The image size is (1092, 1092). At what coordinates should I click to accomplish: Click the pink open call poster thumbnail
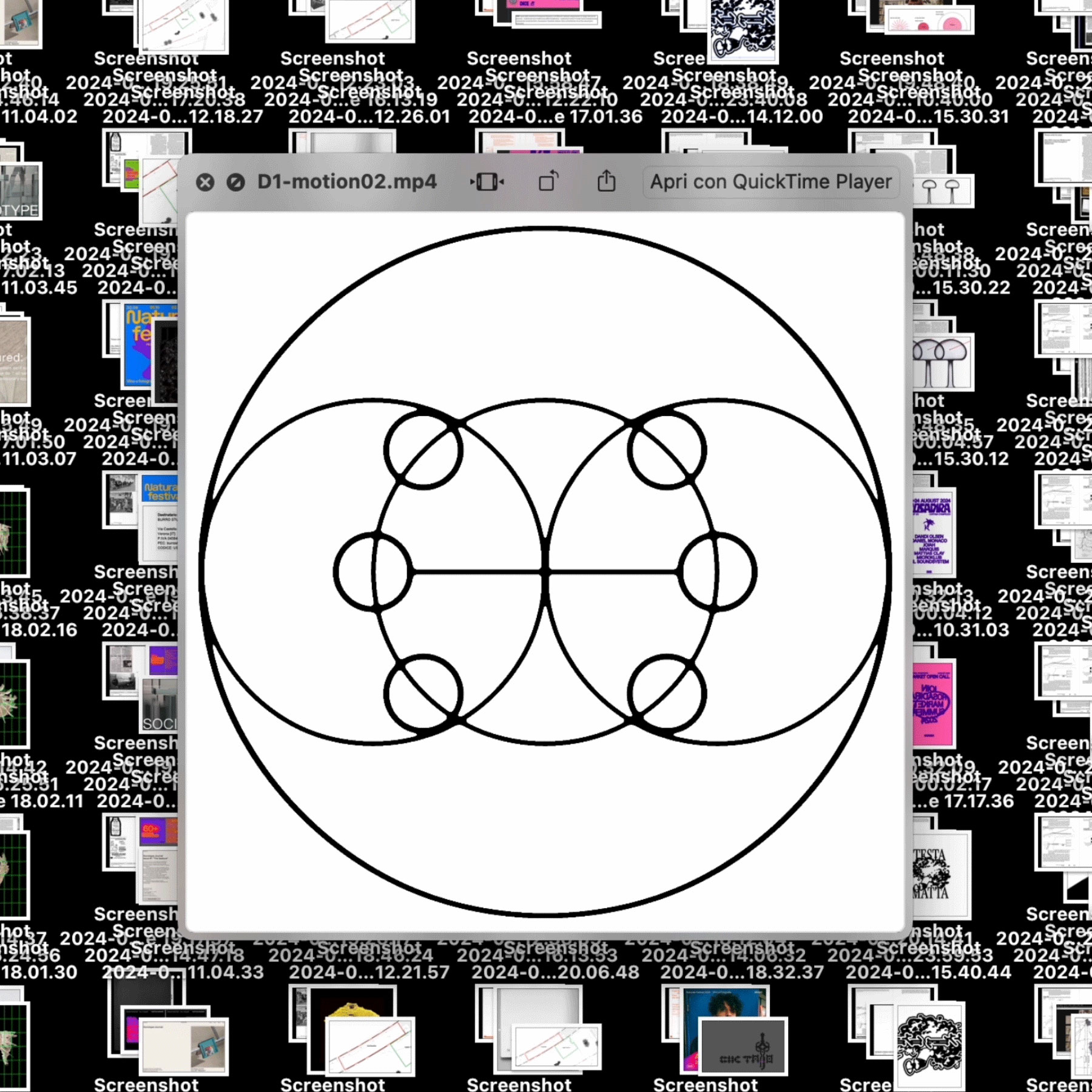[x=933, y=704]
